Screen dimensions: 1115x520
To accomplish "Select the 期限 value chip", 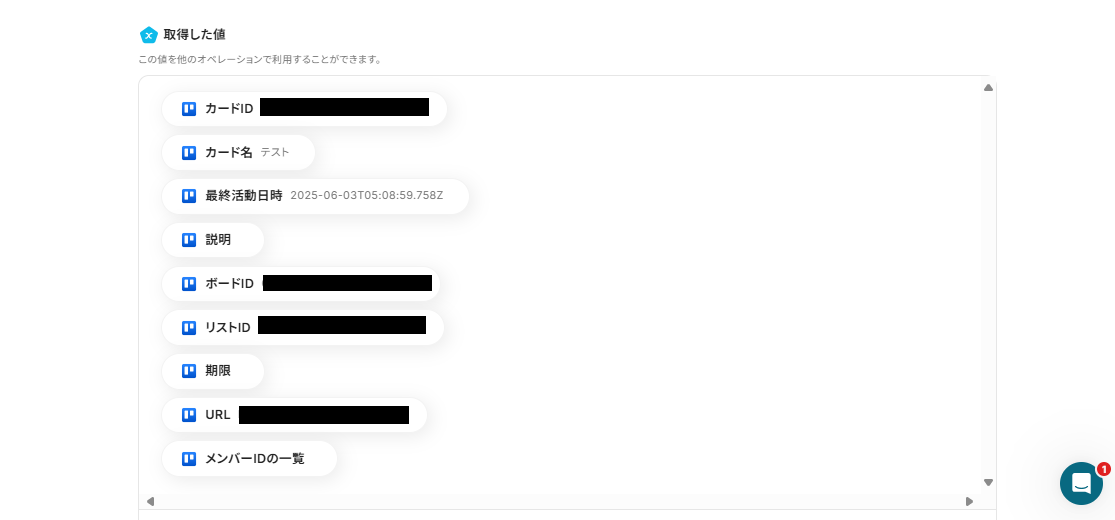I will 213,371.
